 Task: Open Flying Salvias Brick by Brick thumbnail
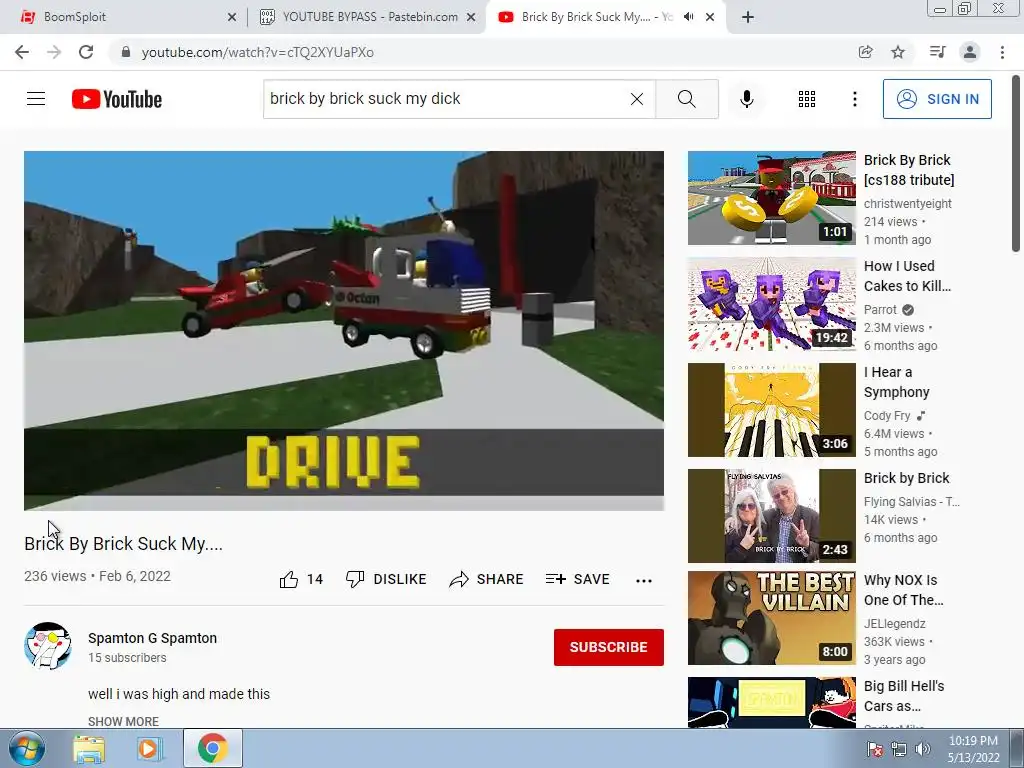tap(771, 515)
